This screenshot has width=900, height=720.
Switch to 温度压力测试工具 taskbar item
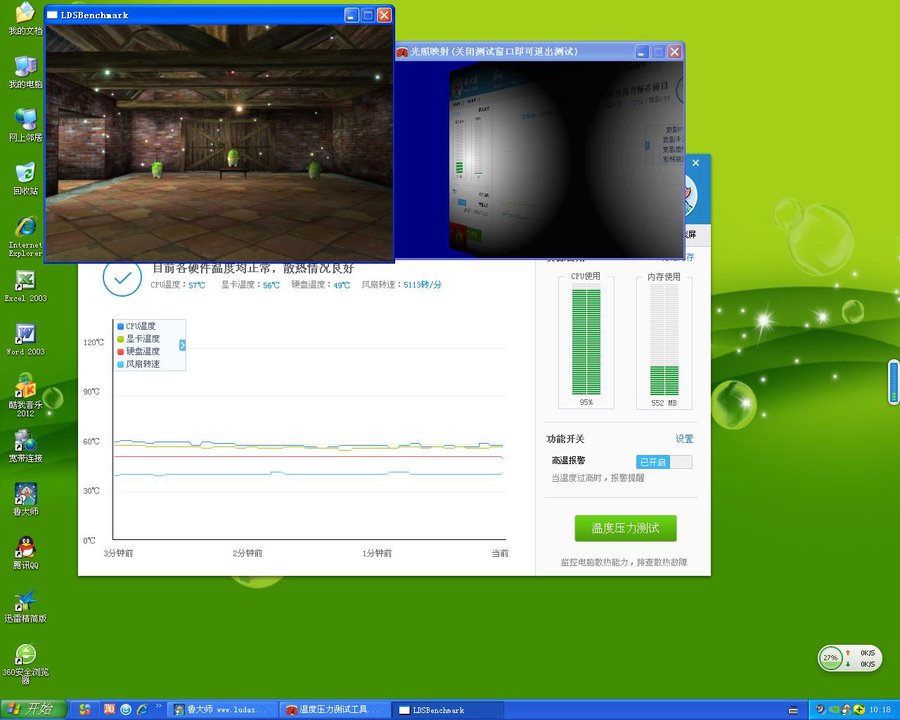coord(336,710)
